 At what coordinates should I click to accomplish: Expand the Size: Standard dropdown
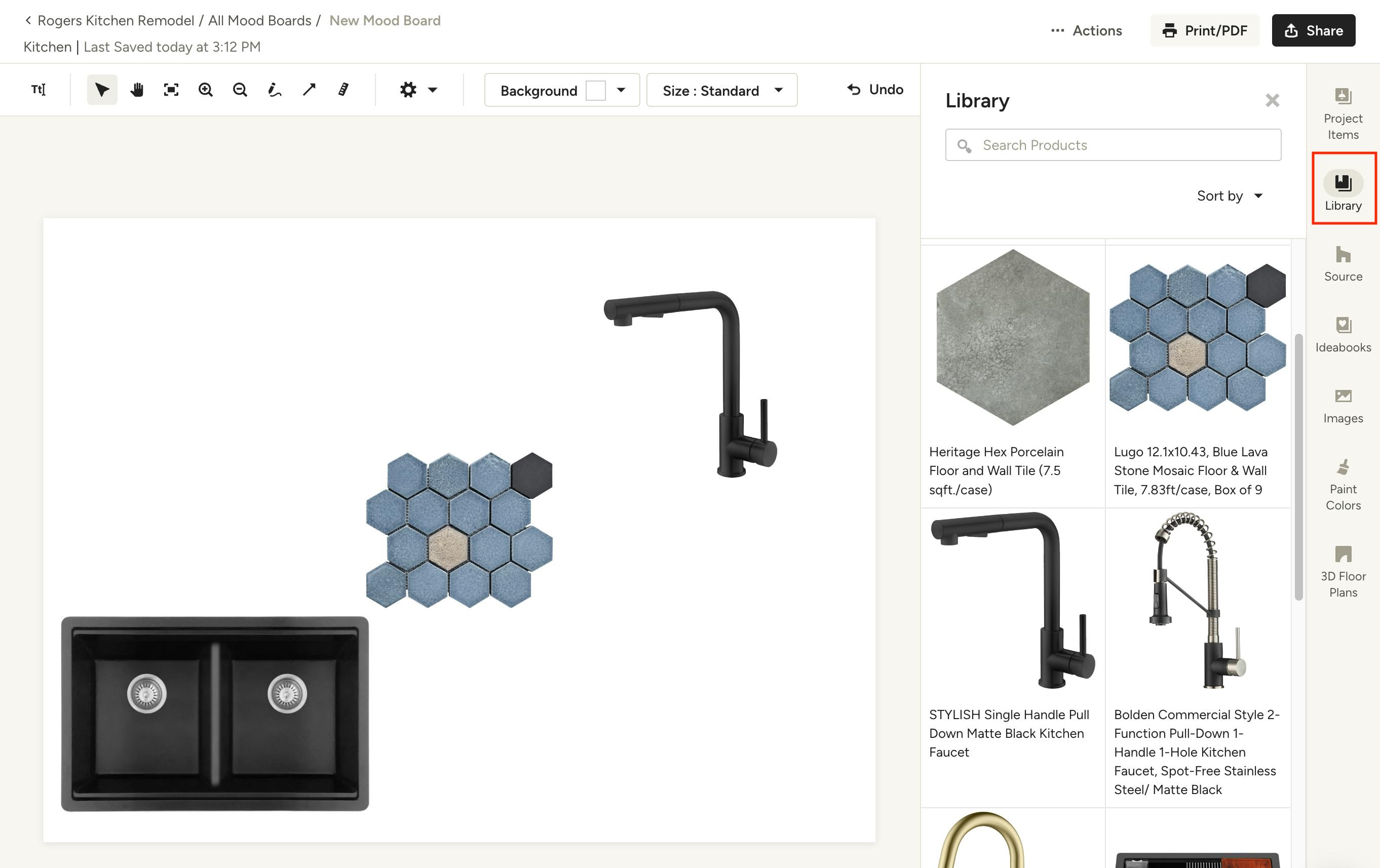pyautogui.click(x=721, y=90)
